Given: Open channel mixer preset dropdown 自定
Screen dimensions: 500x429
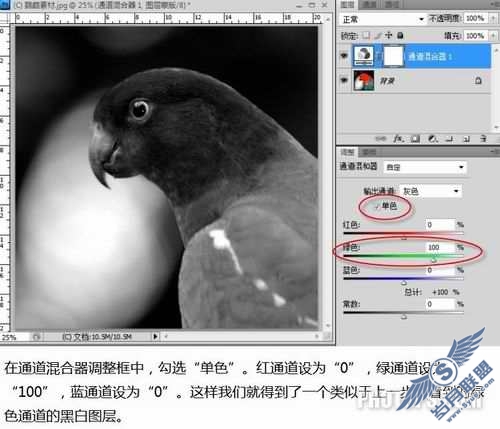Looking at the screenshot, I should click(425, 167).
